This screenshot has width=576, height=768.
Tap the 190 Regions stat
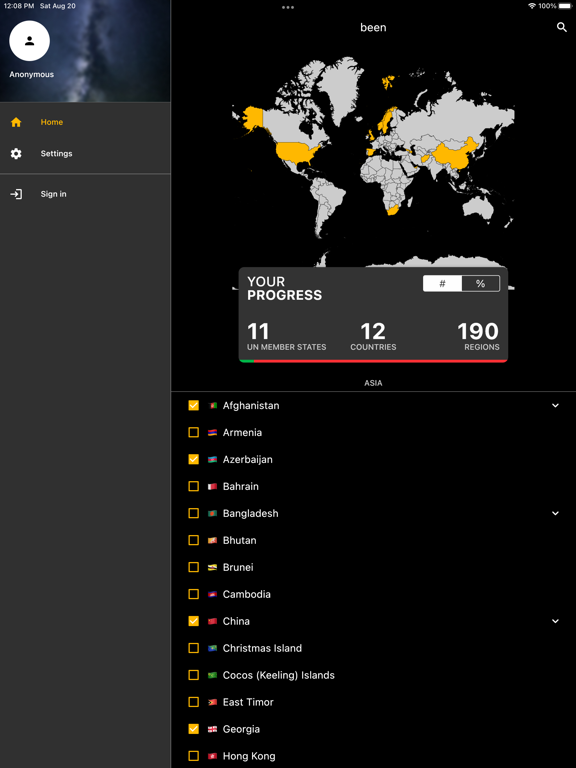tap(479, 337)
